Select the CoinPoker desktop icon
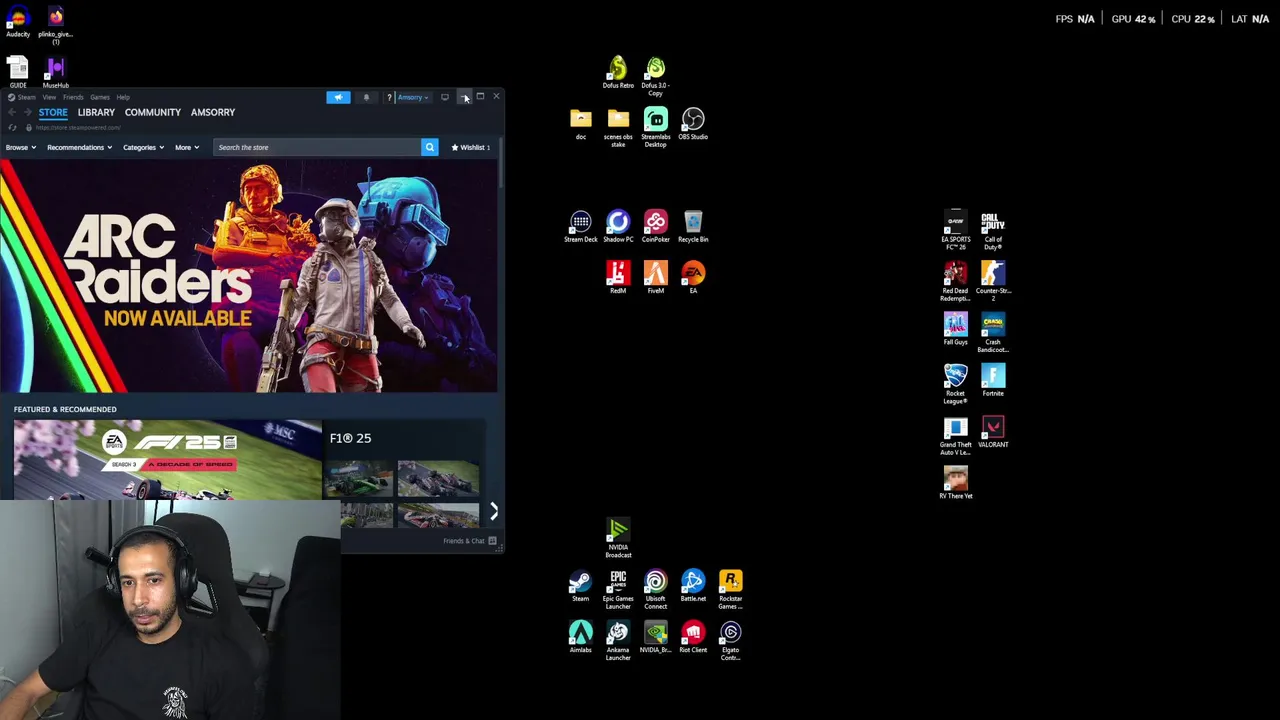This screenshot has width=1280, height=720. coord(655,226)
